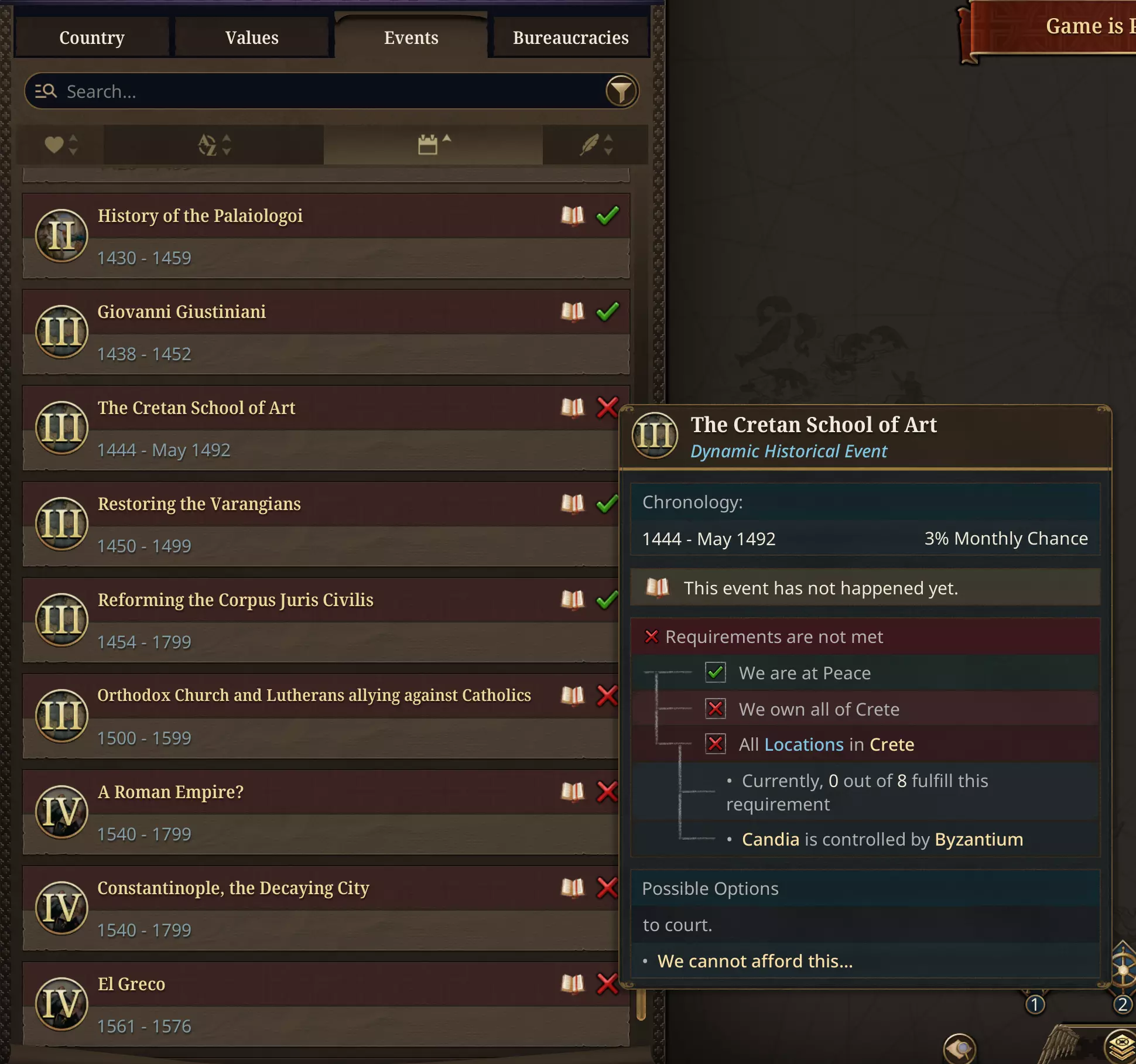Toggle the We own all of Crete checkbox
The height and width of the screenshot is (1064, 1136).
716,709
